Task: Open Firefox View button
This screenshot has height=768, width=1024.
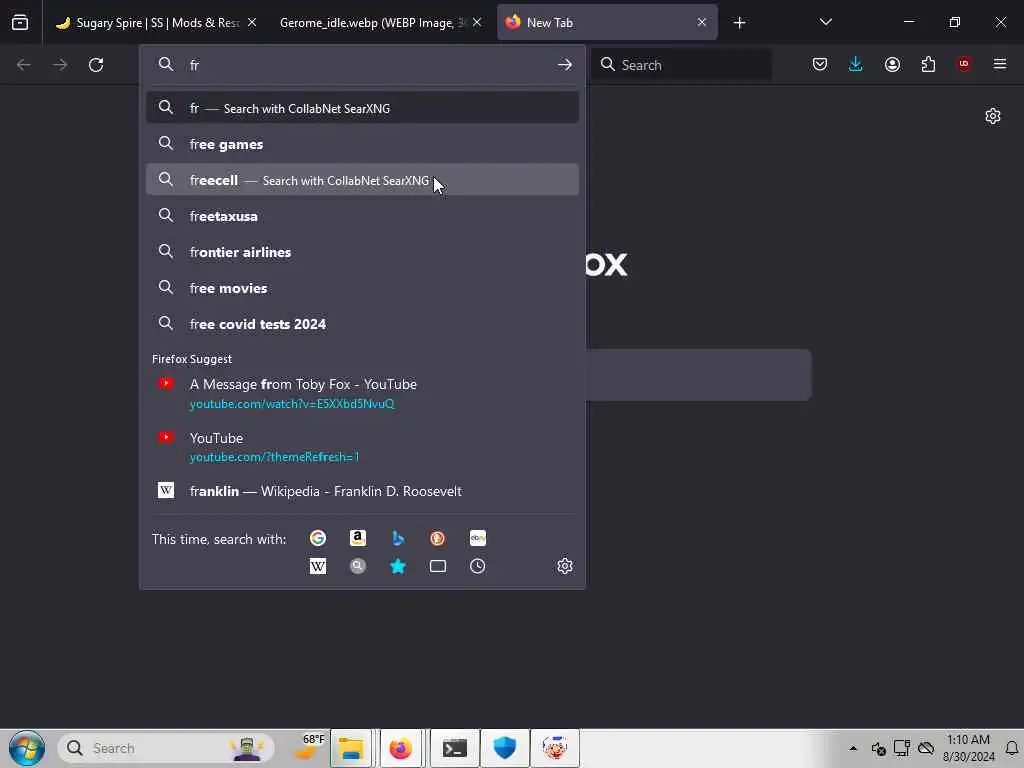Action: pyautogui.click(x=20, y=22)
